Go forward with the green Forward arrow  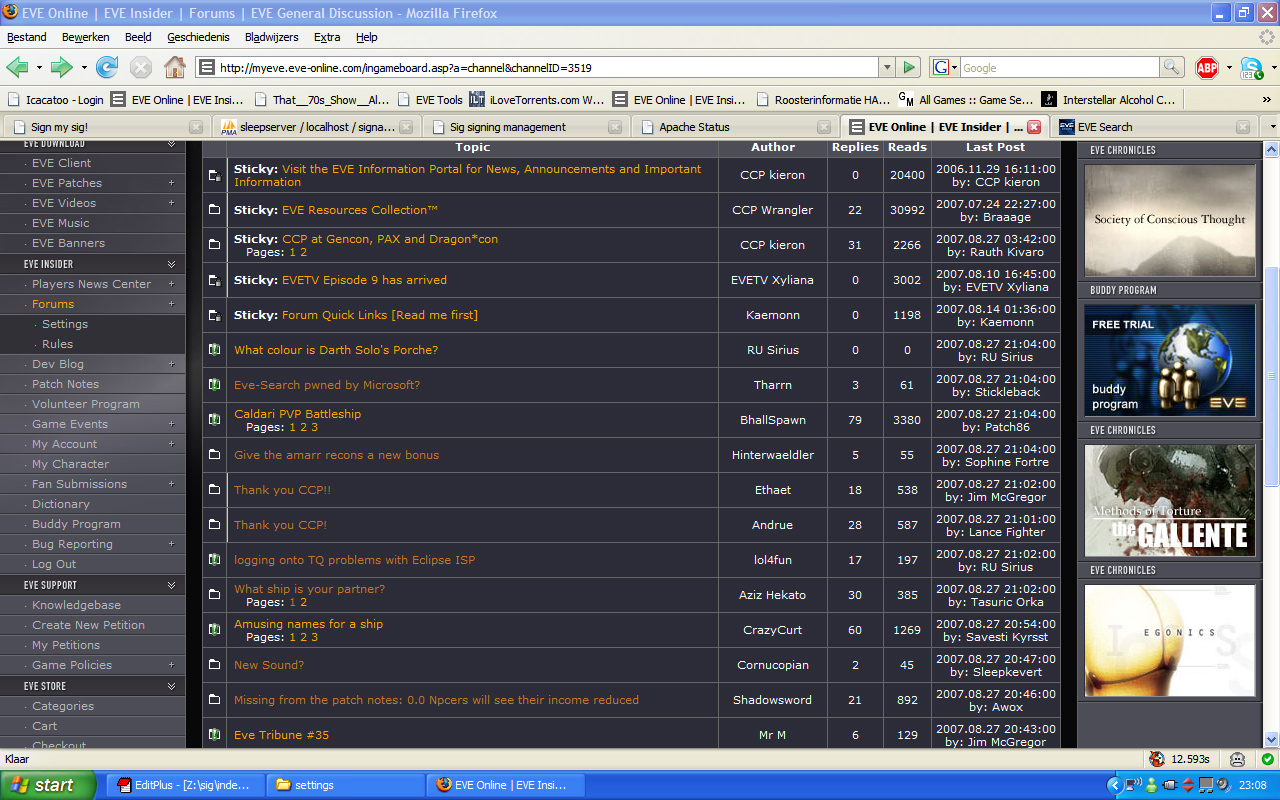[x=61, y=67]
